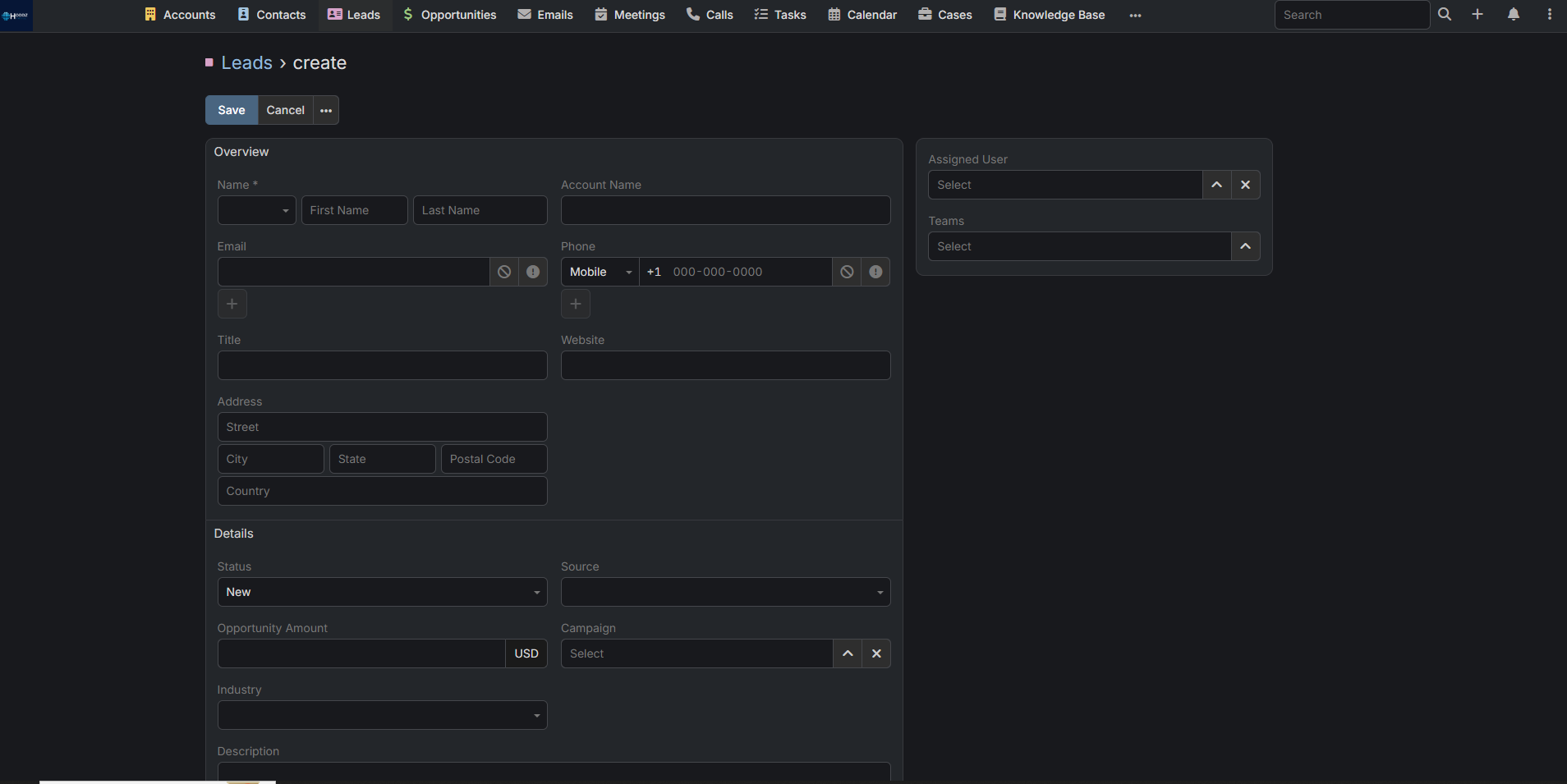Show more navbar tabs via ellipsis
Screen dimensions: 1567x784
(1135, 15)
